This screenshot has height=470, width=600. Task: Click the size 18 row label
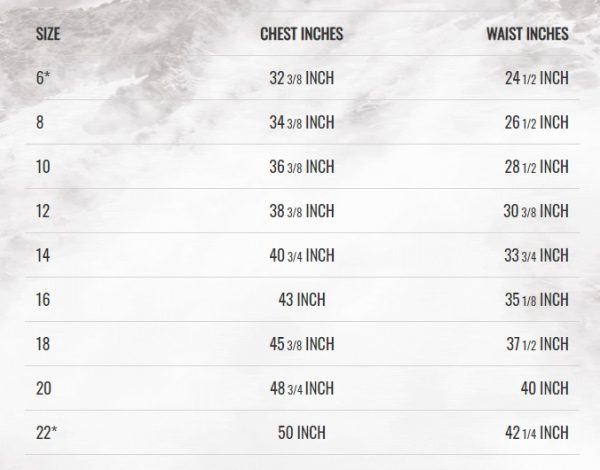coord(43,344)
